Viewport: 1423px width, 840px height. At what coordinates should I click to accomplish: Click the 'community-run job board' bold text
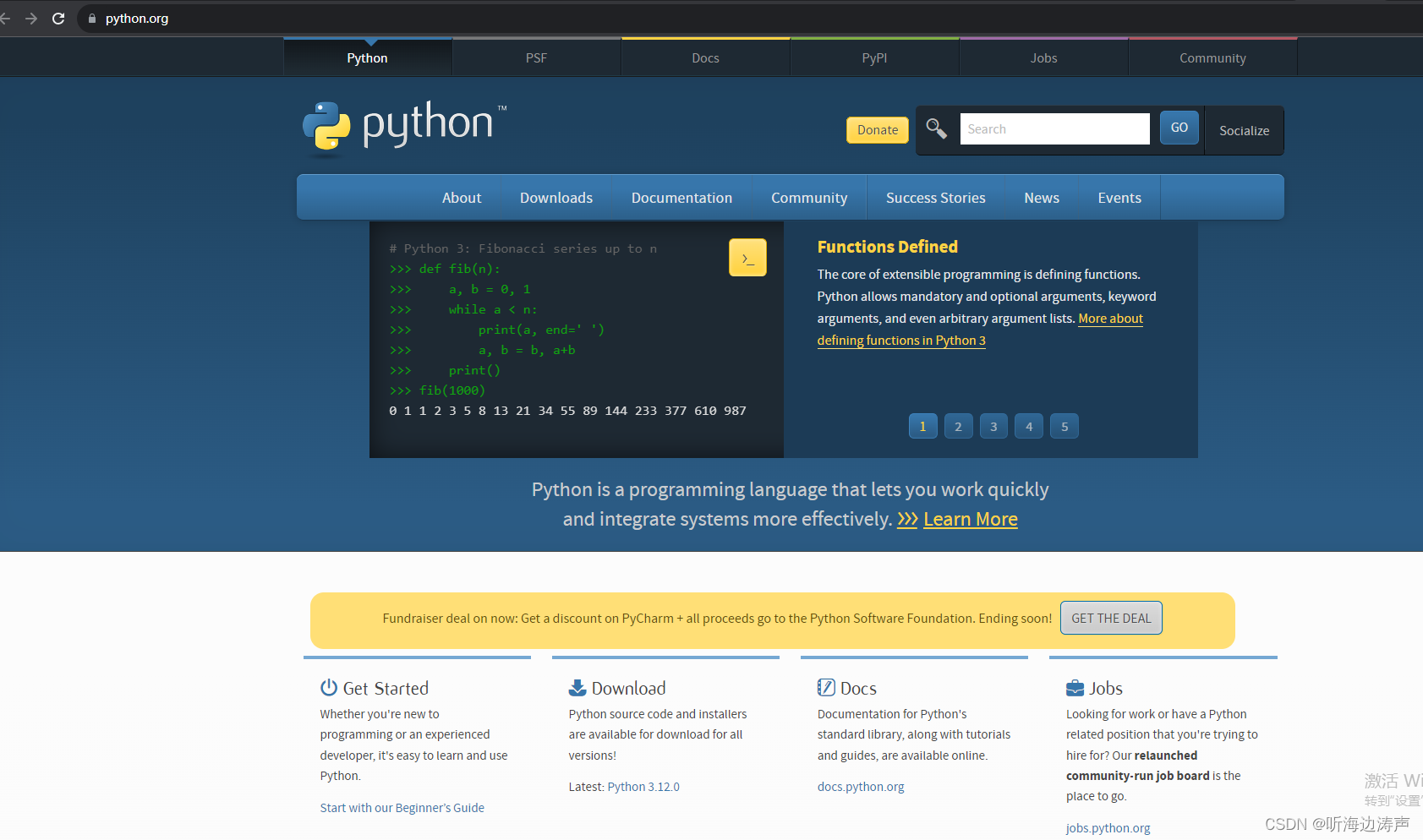pos(1137,776)
